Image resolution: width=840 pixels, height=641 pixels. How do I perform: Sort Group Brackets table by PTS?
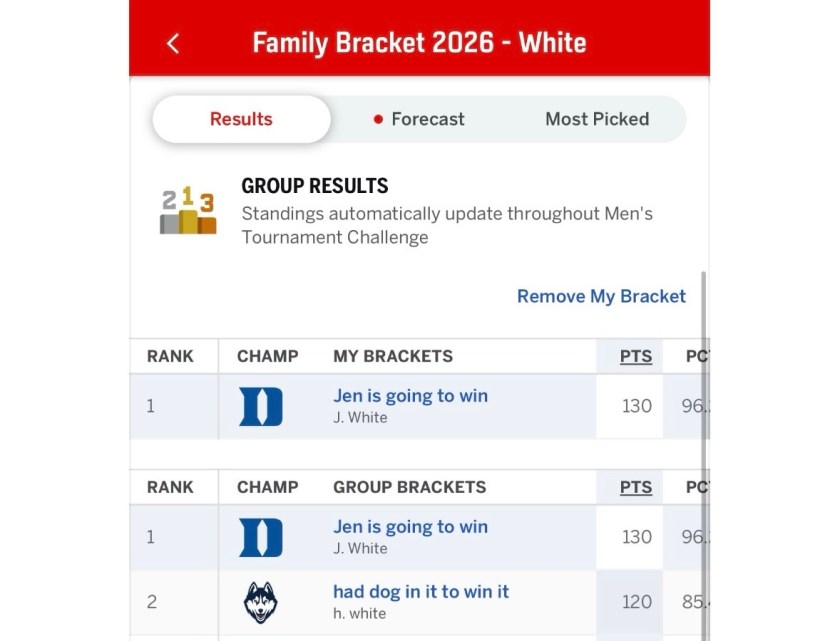click(x=636, y=487)
